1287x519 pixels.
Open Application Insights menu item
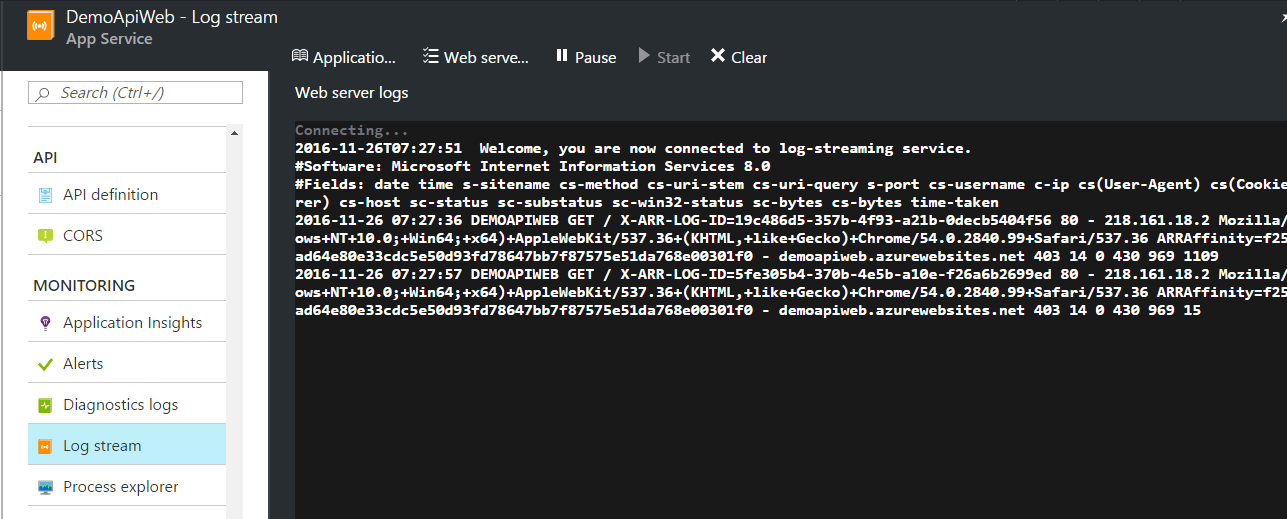132,323
